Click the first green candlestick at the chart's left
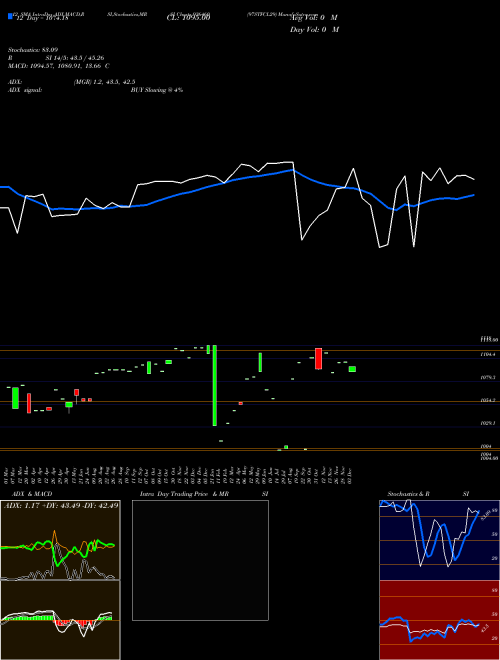The width and height of the screenshot is (500, 660). pyautogui.click(x=15, y=398)
